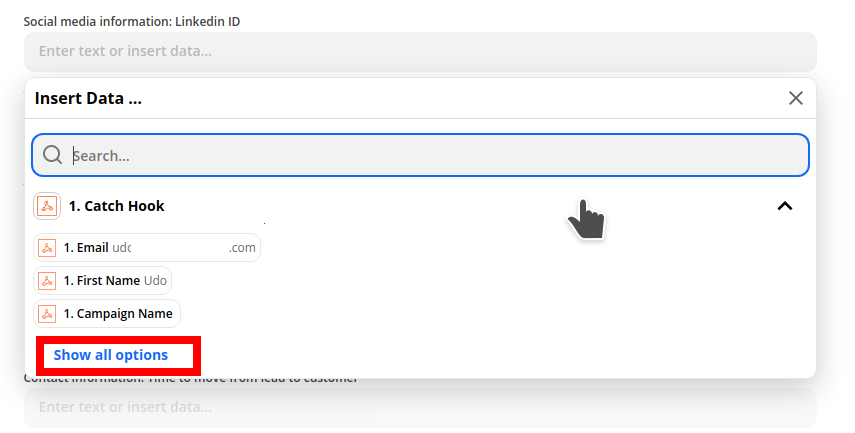Click the Insert Data heading
855x433 pixels.
pyautogui.click(x=88, y=99)
